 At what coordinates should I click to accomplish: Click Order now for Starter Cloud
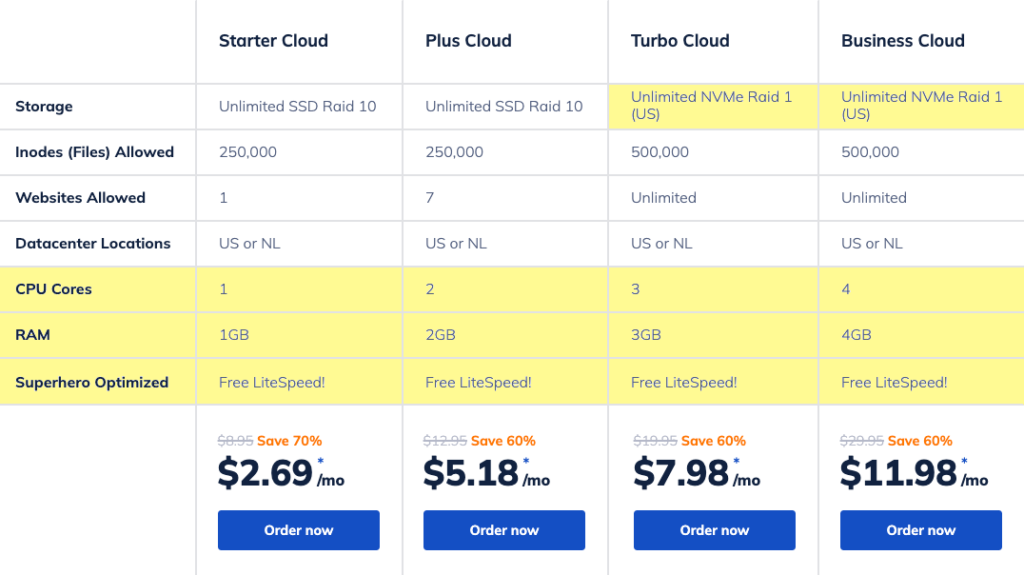coord(298,530)
